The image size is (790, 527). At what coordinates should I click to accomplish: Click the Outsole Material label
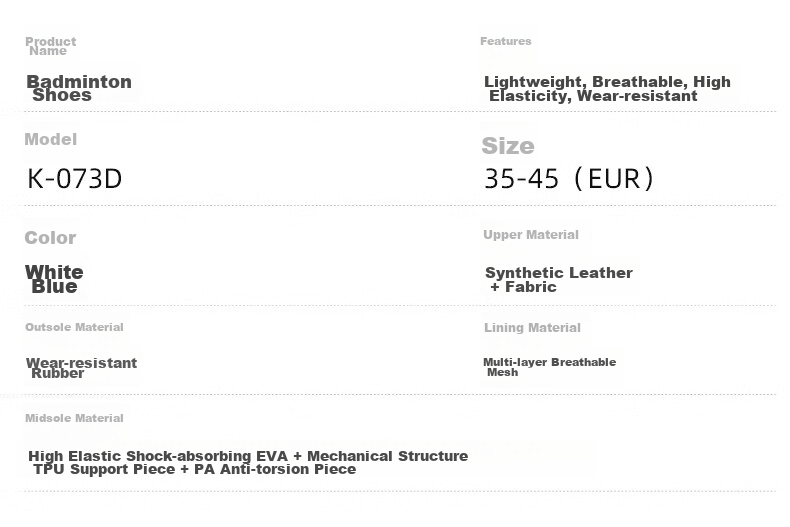[x=74, y=327]
